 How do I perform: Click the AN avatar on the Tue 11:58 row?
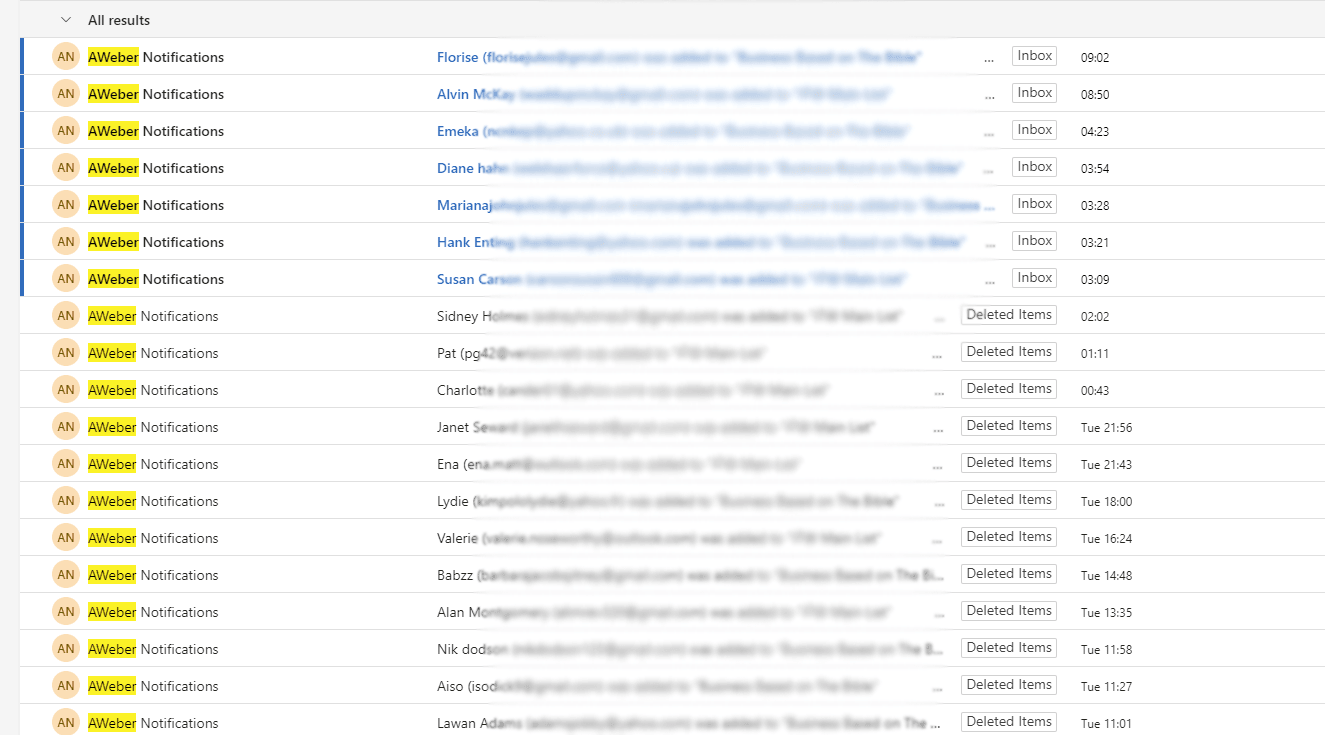point(66,649)
